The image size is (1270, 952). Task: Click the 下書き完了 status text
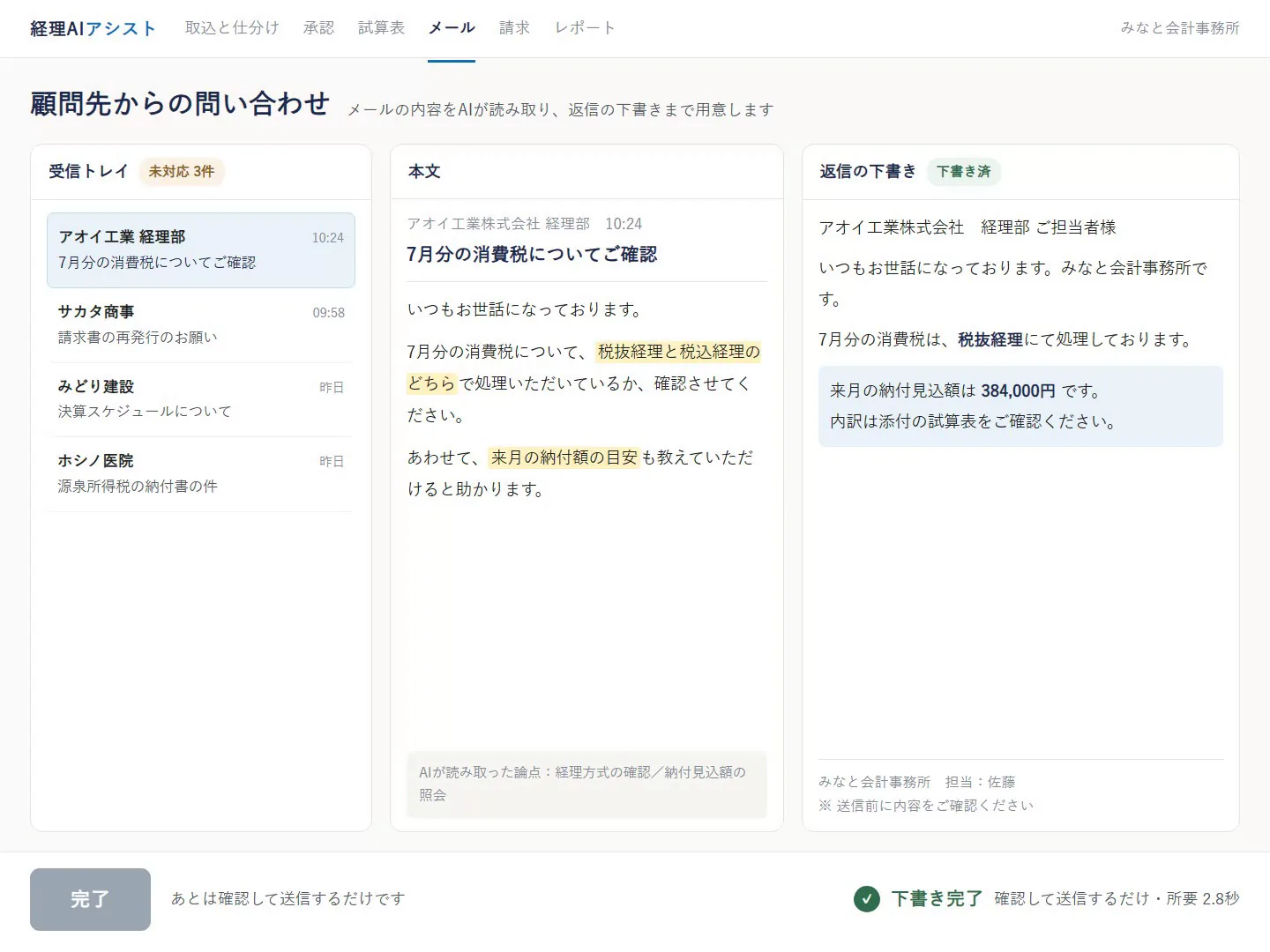tap(937, 899)
